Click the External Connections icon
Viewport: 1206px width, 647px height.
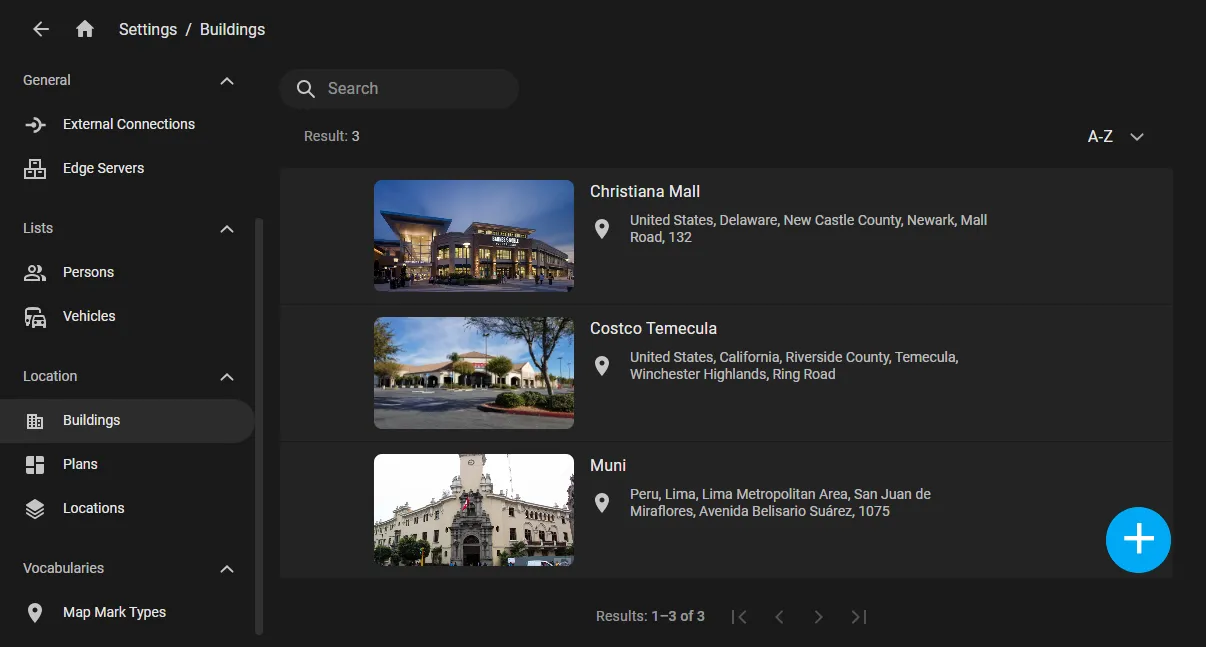click(35, 125)
